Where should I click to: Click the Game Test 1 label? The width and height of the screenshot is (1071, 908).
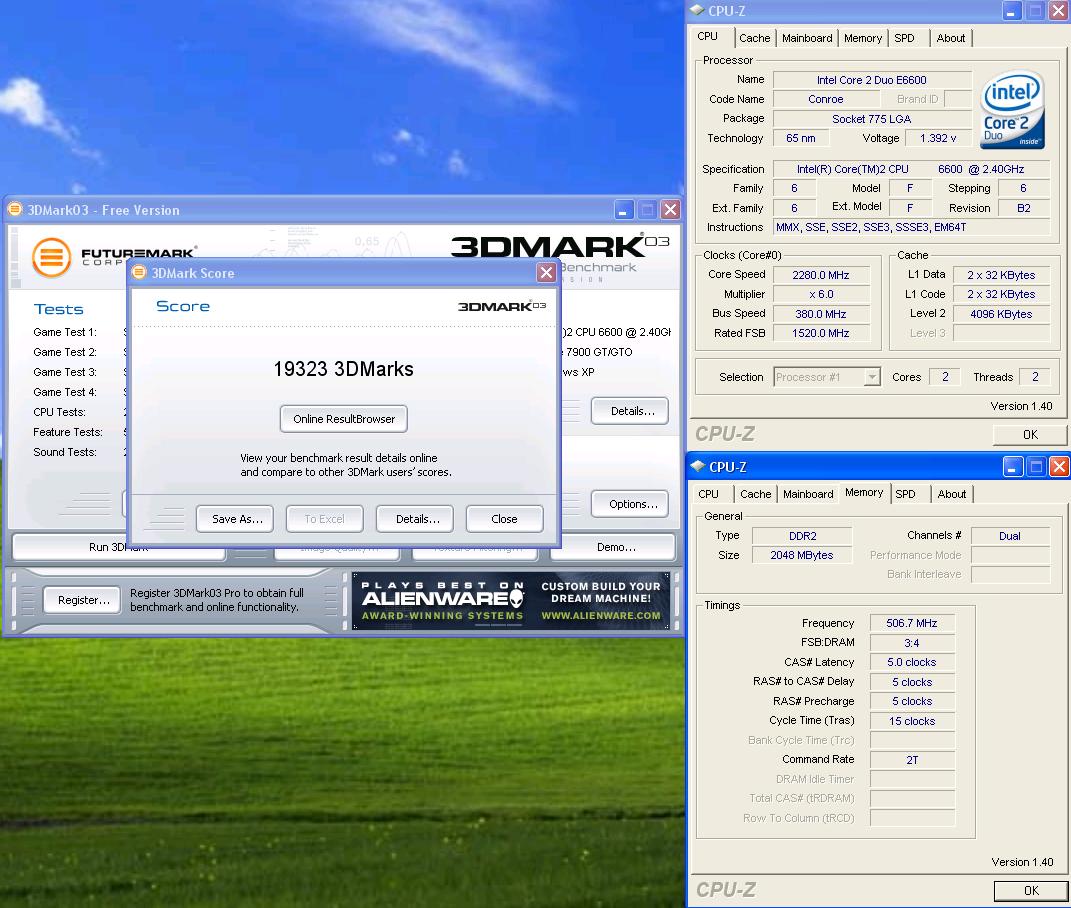click(x=65, y=332)
